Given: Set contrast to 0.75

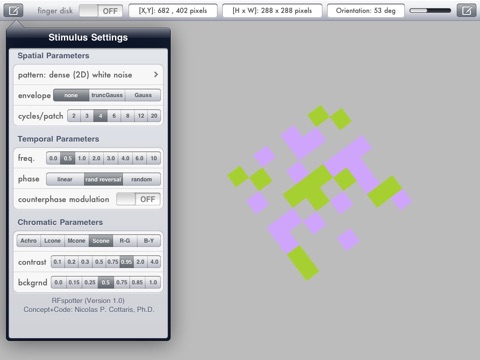Looking at the screenshot, I should tap(113, 262).
